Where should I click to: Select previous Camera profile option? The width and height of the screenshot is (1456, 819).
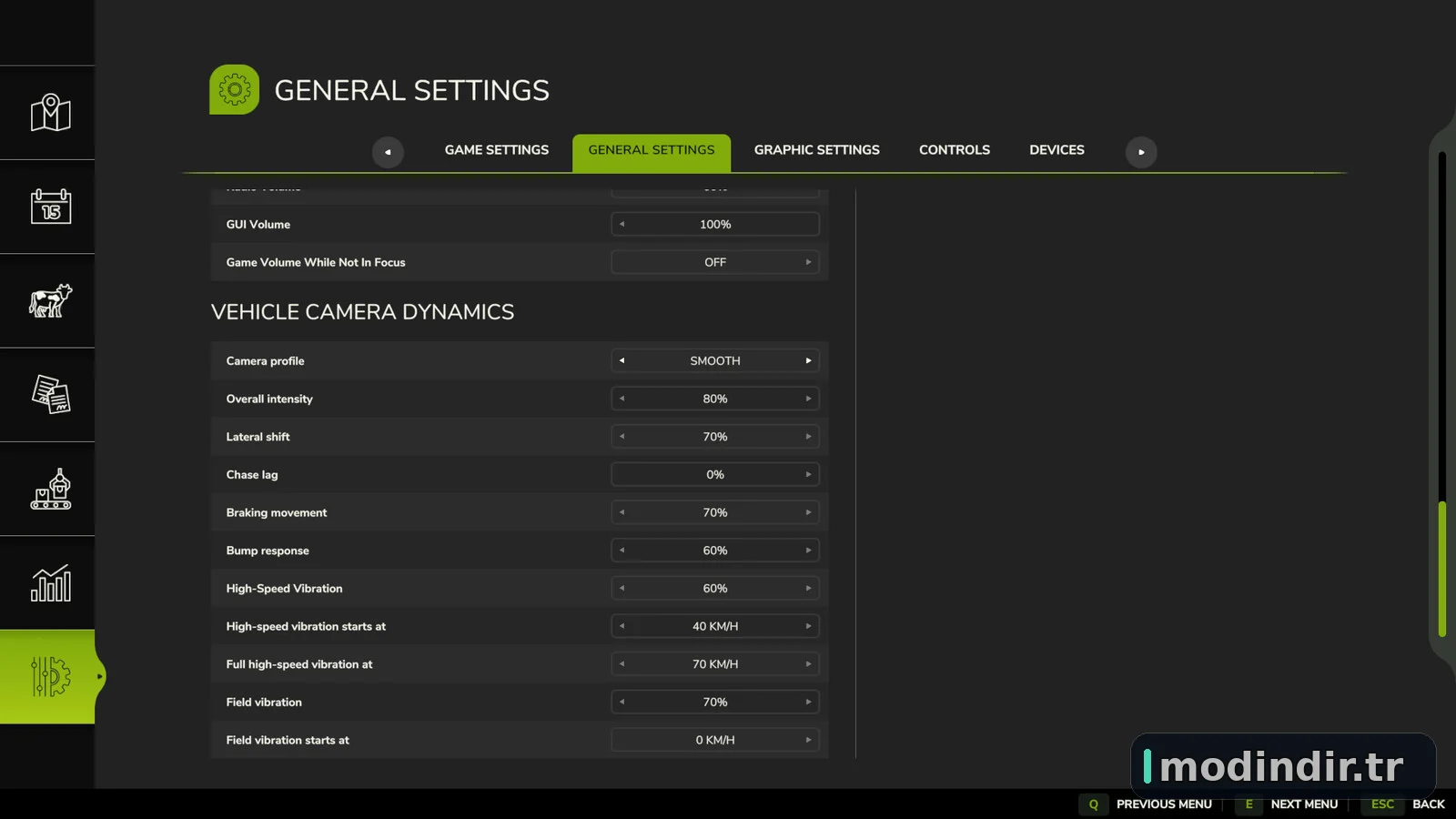click(x=622, y=360)
